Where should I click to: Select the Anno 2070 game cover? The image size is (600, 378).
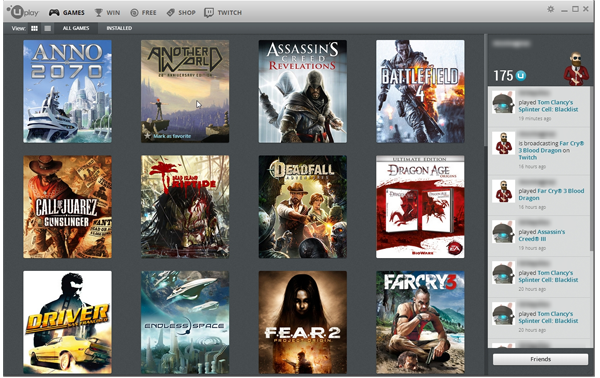[x=67, y=91]
